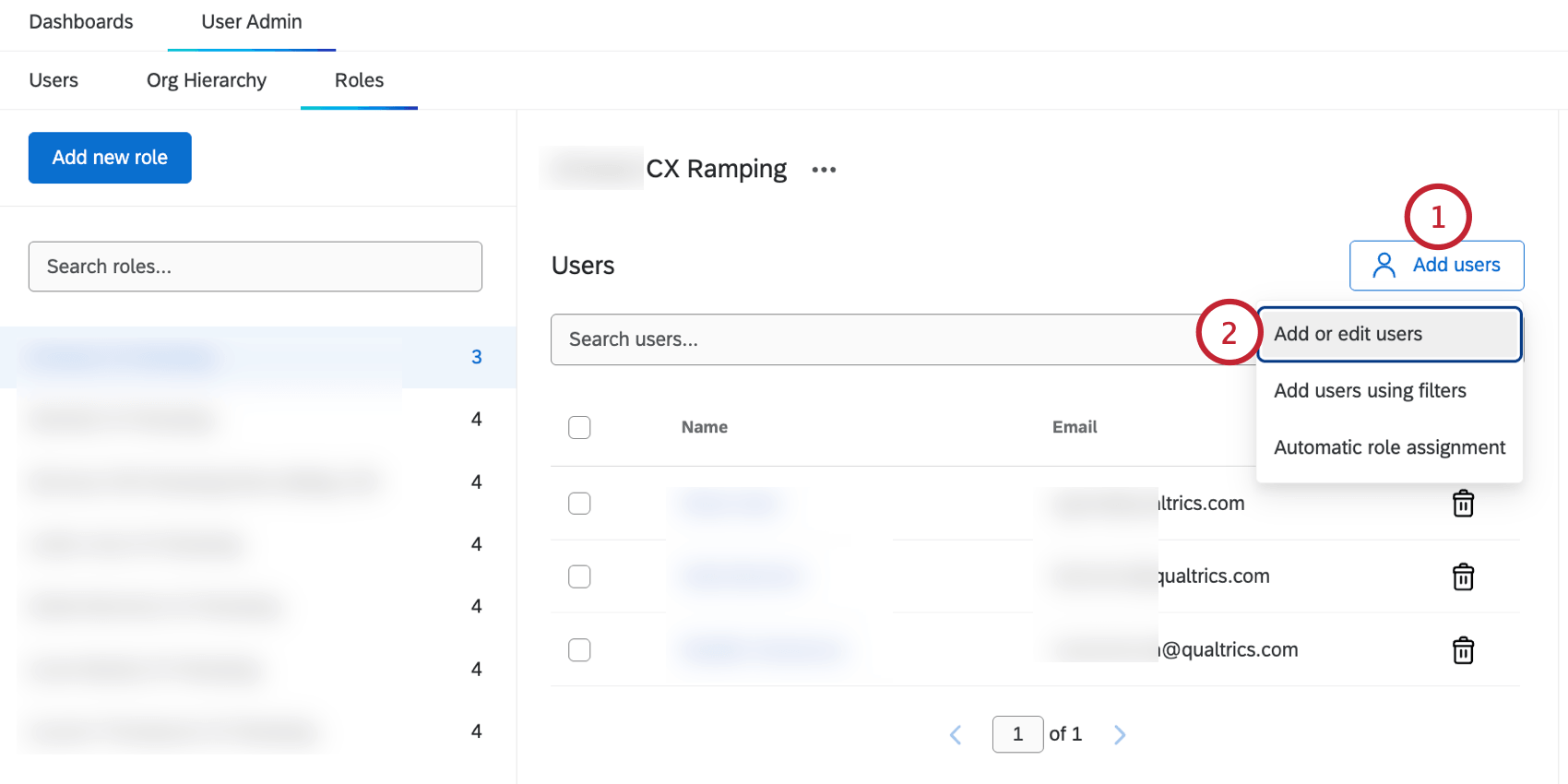Open the third blurred user name link
This screenshot has height=784, width=1568.
(x=763, y=650)
